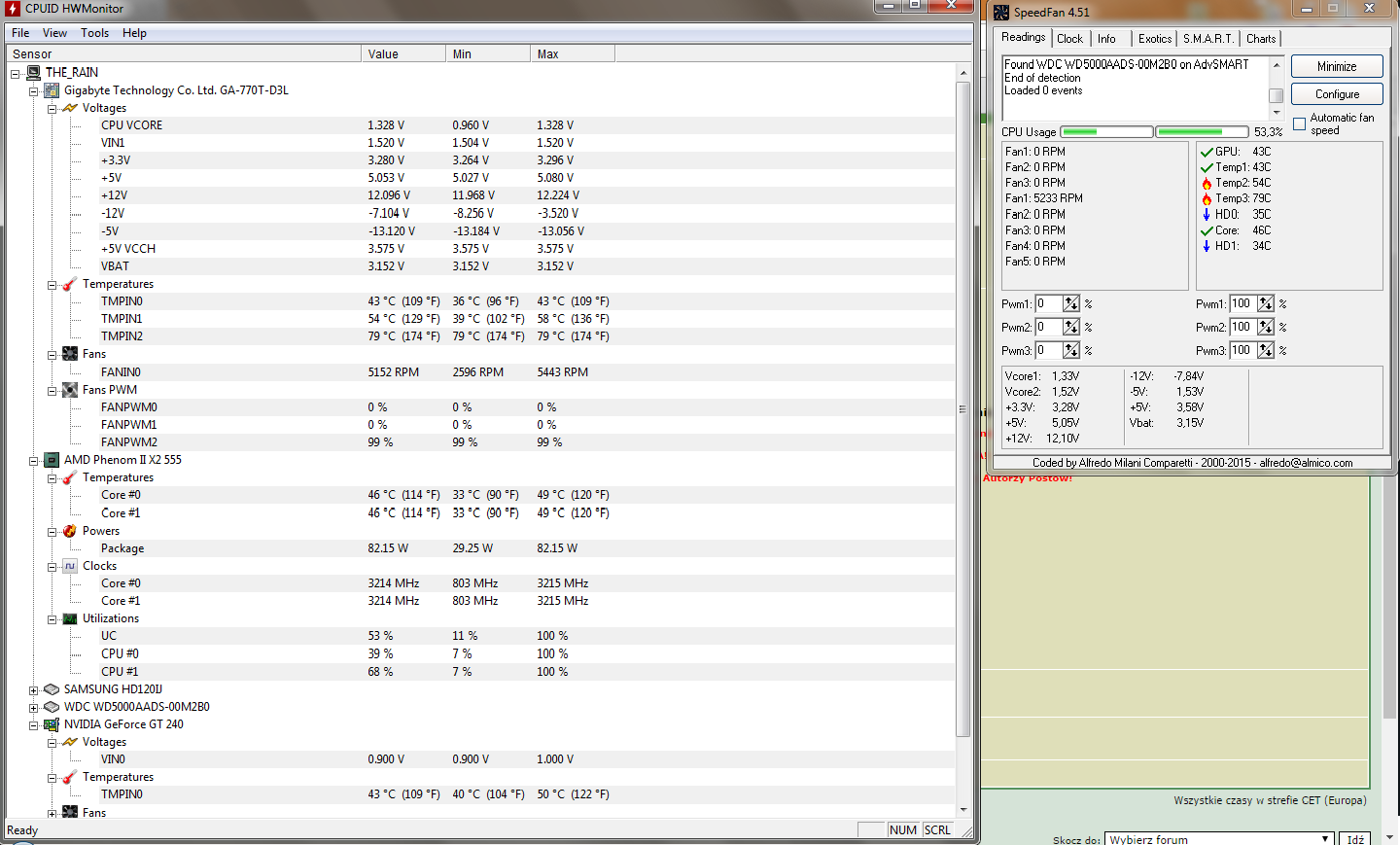Screen dimensions: 1400x845
Task: Click the Pwm1 percentage spinner arrows
Action: [1070, 303]
